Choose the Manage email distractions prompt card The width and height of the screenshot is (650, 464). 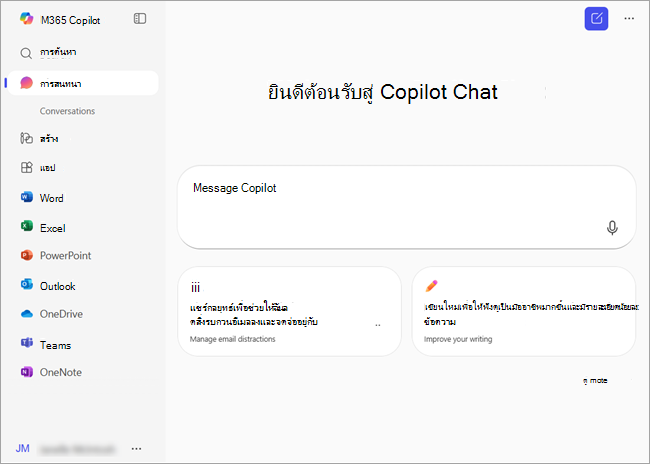(x=289, y=311)
